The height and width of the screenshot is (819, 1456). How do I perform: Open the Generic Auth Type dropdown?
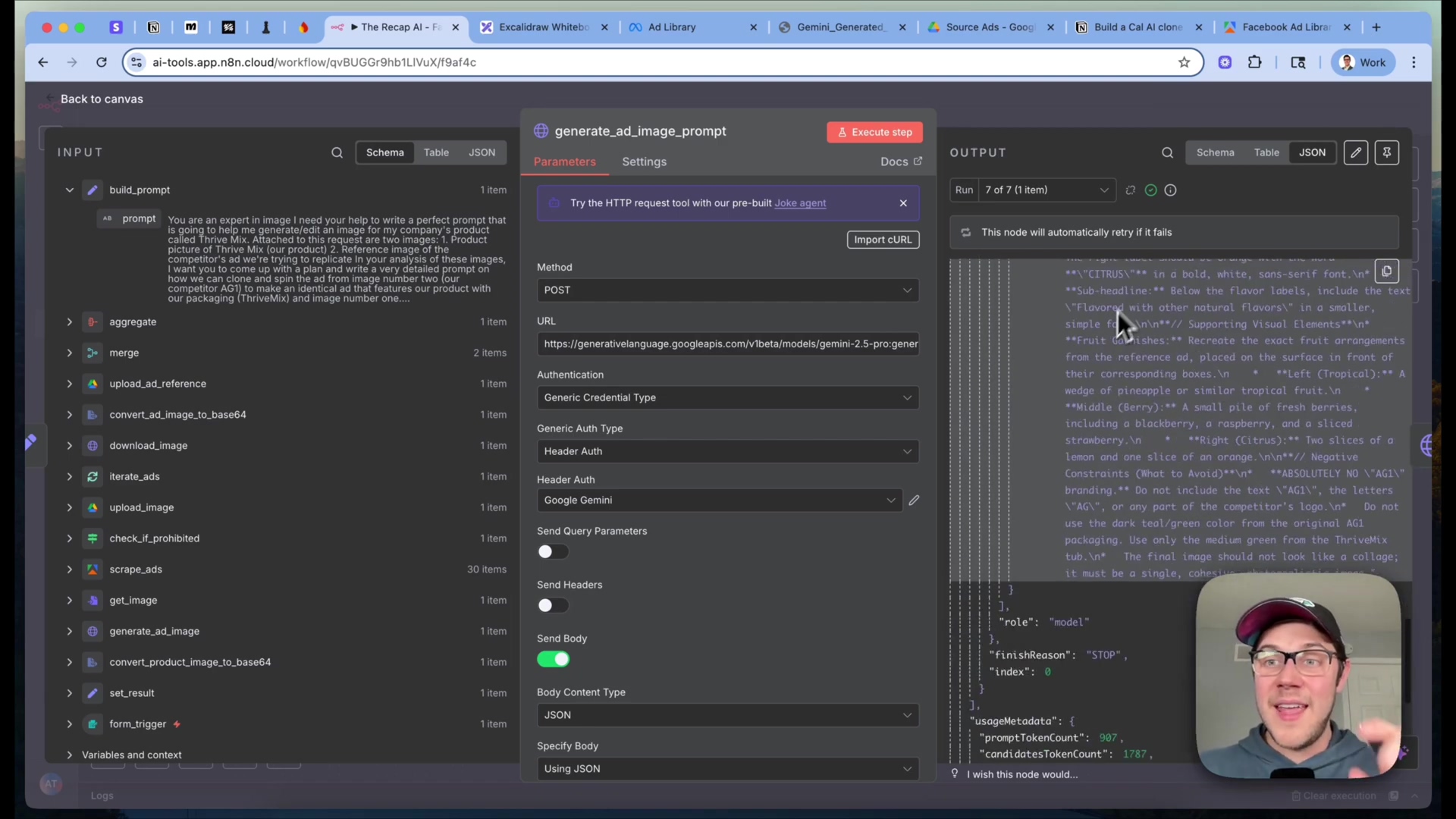728,452
